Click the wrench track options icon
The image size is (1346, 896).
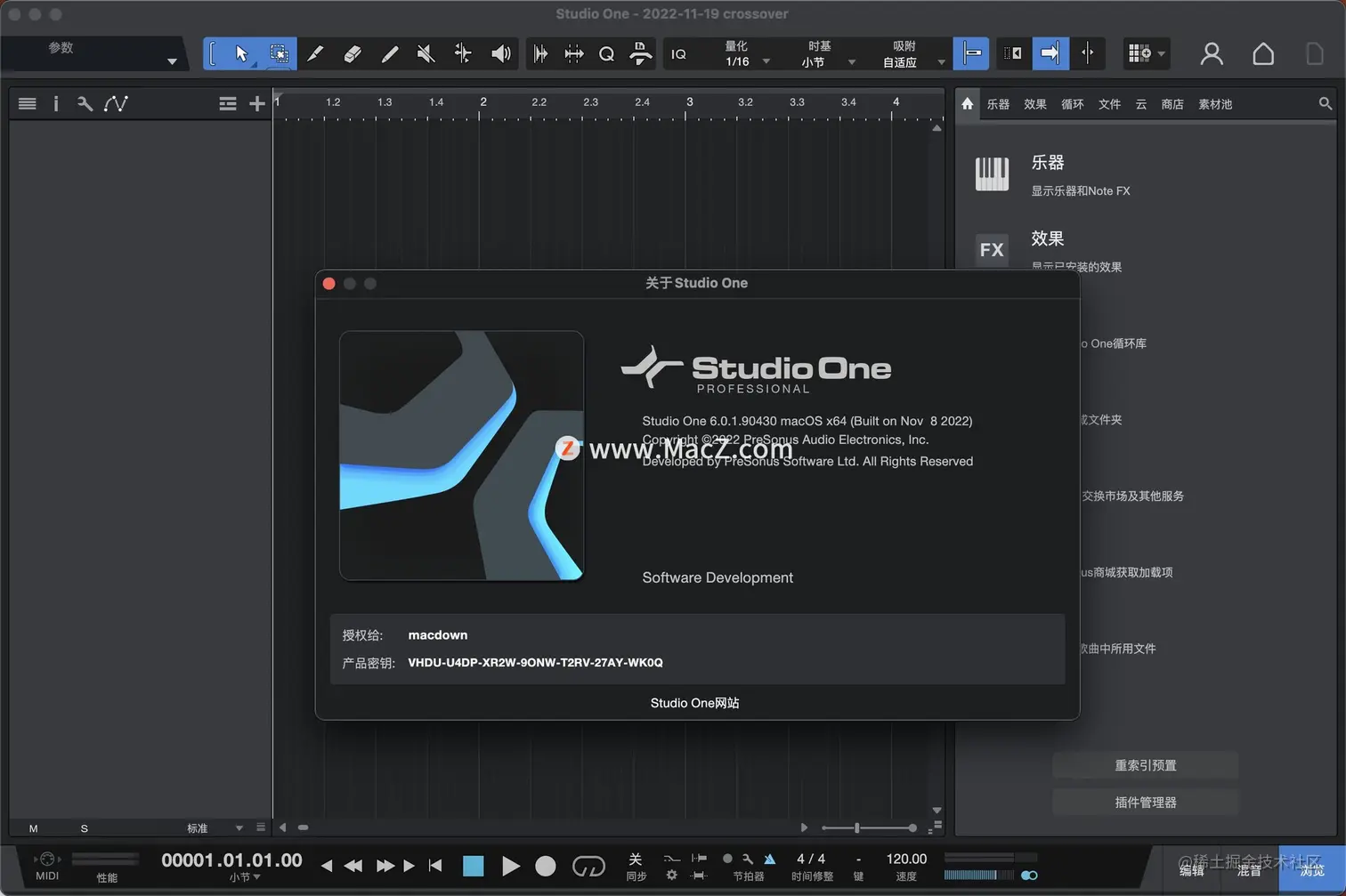(85, 104)
